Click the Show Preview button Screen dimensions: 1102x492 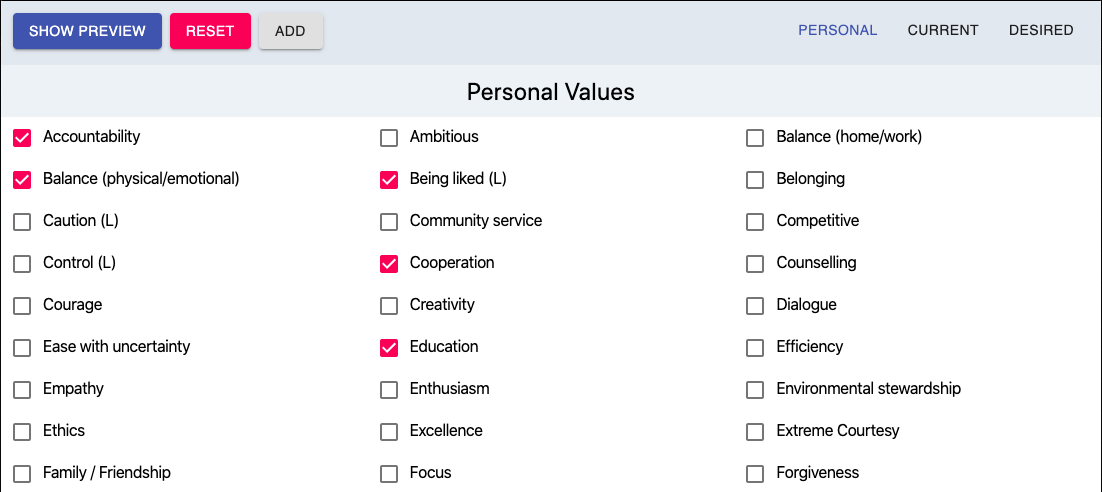(x=87, y=31)
